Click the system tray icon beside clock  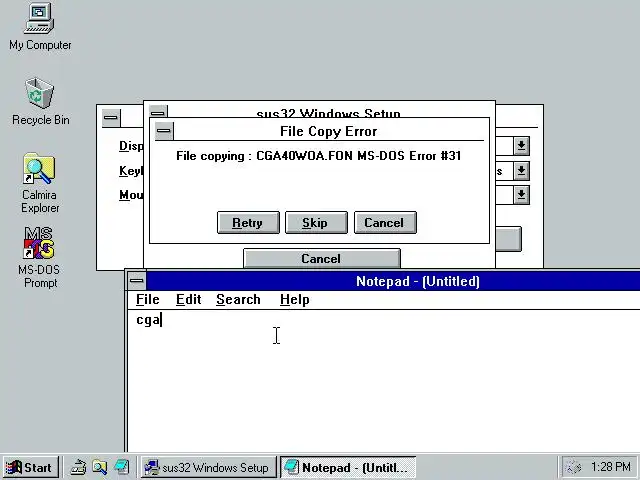573,467
